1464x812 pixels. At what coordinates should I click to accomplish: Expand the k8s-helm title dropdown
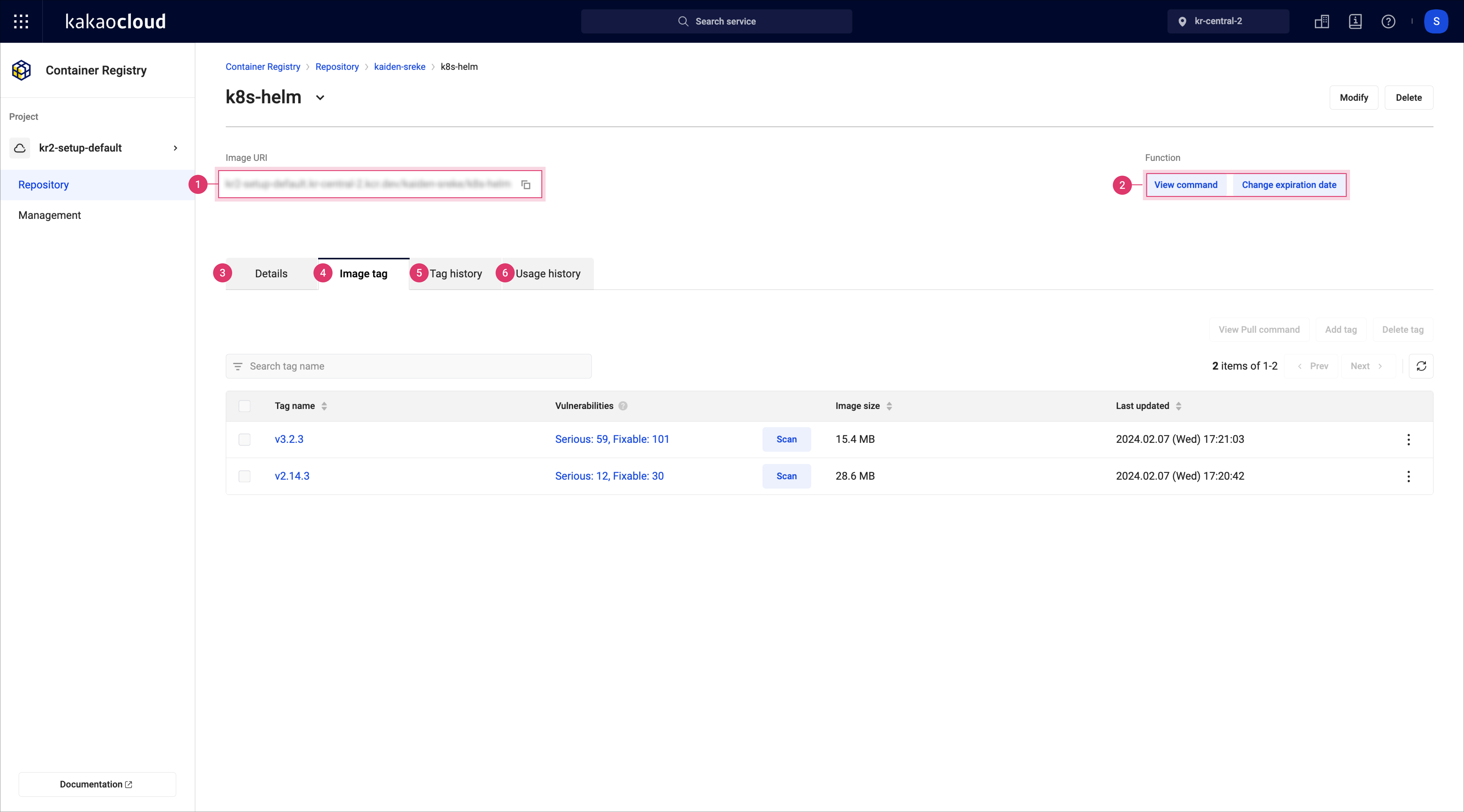[x=320, y=98]
